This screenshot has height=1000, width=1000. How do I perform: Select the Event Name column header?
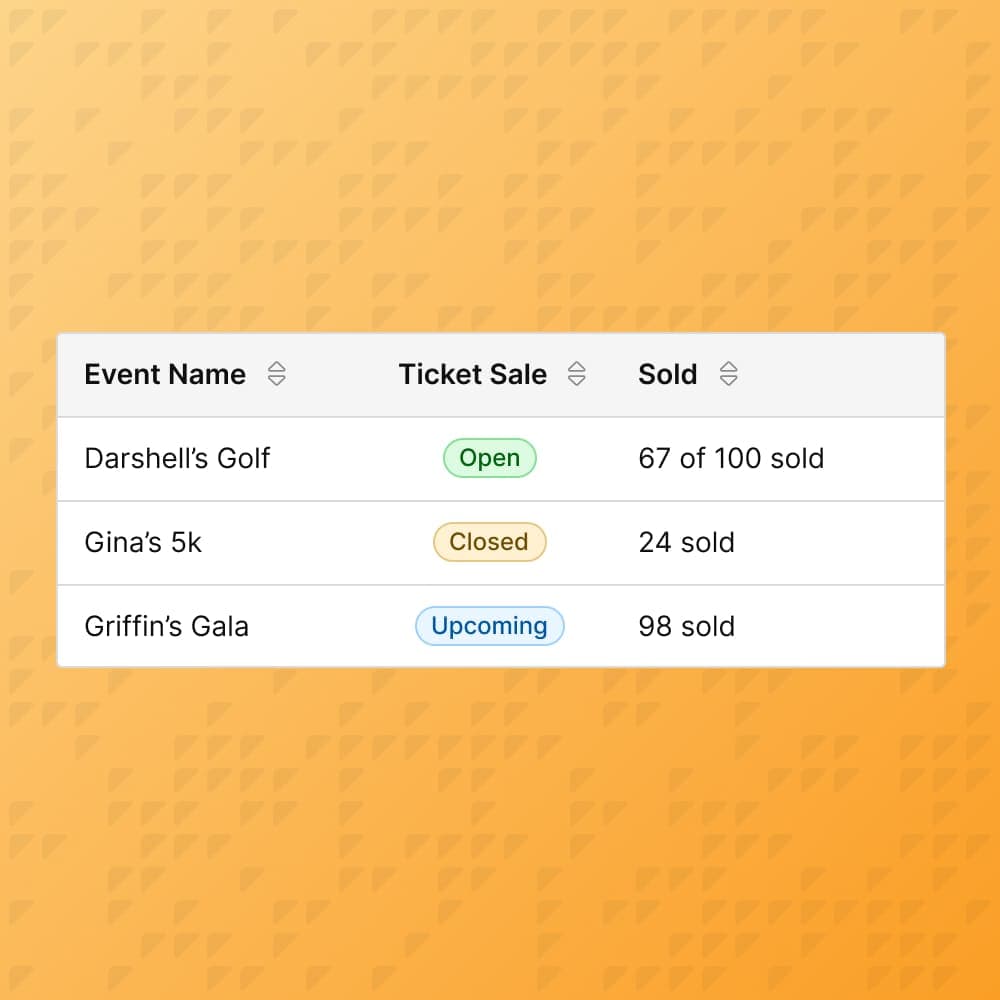[165, 374]
